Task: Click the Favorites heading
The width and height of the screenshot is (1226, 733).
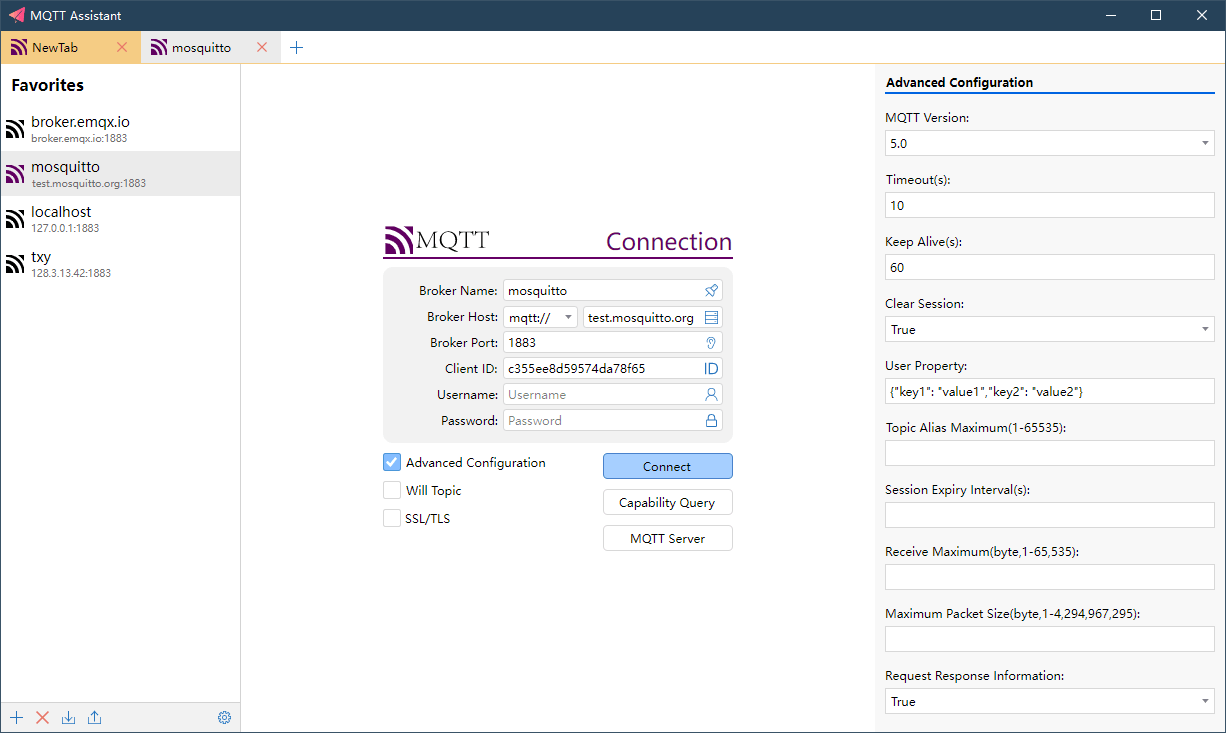Action: [48, 85]
